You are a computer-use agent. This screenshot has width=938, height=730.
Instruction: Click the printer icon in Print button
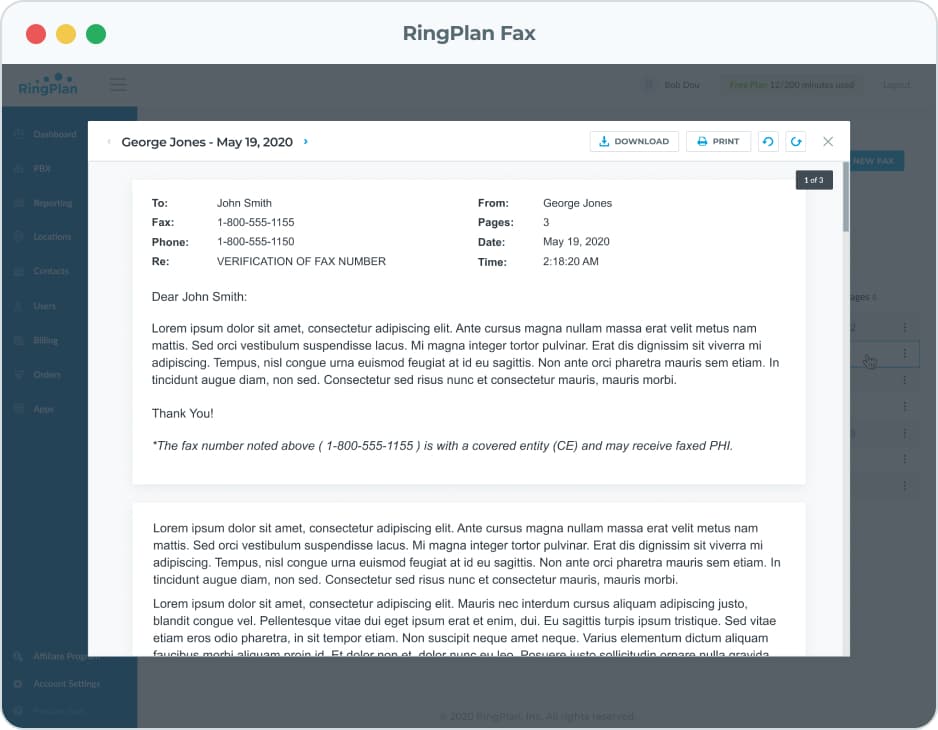coord(702,141)
